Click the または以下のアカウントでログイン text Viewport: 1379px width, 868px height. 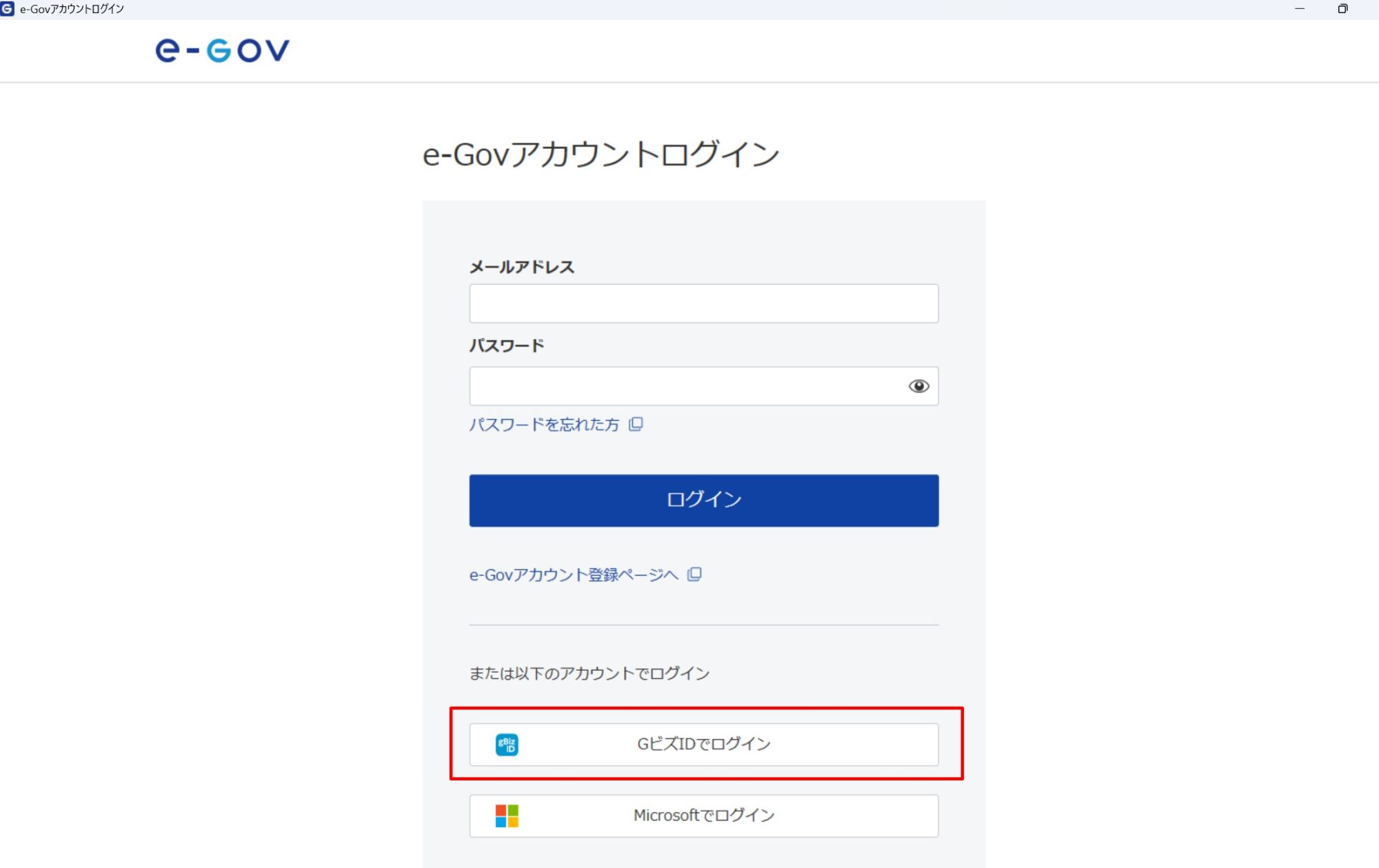click(x=590, y=674)
